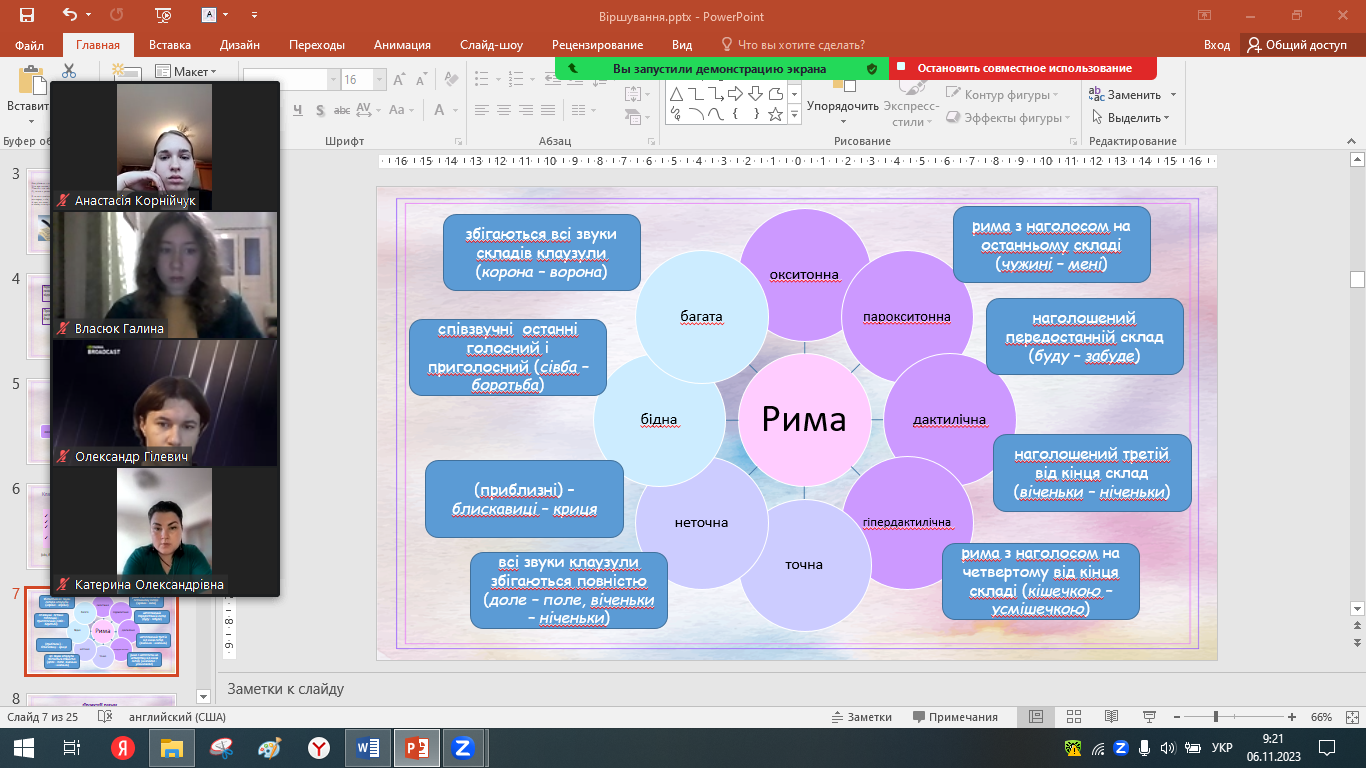Click the Undo arrow icon
This screenshot has height=768, width=1366.
click(69, 15)
